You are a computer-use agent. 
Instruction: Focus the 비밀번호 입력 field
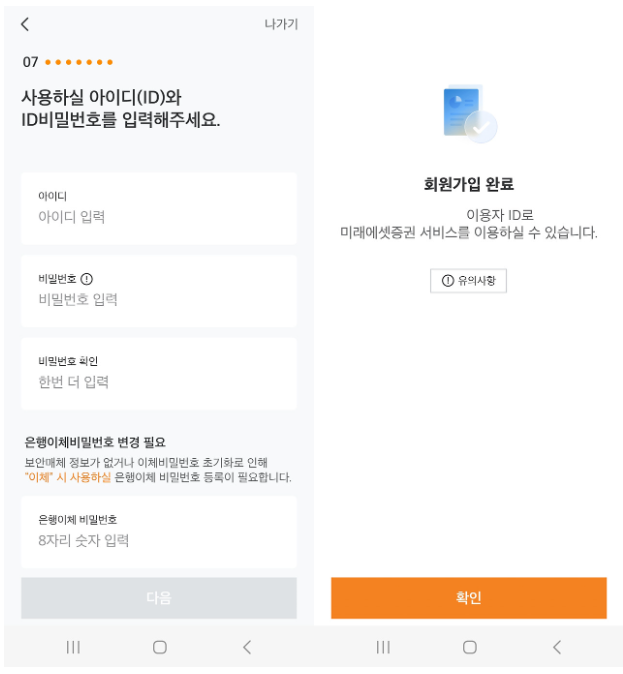[x=159, y=291]
